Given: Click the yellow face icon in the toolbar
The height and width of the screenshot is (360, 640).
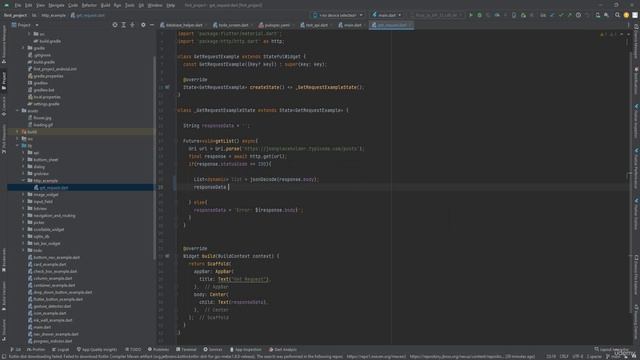Looking at the screenshot, I should pyautogui.click(x=626, y=15).
